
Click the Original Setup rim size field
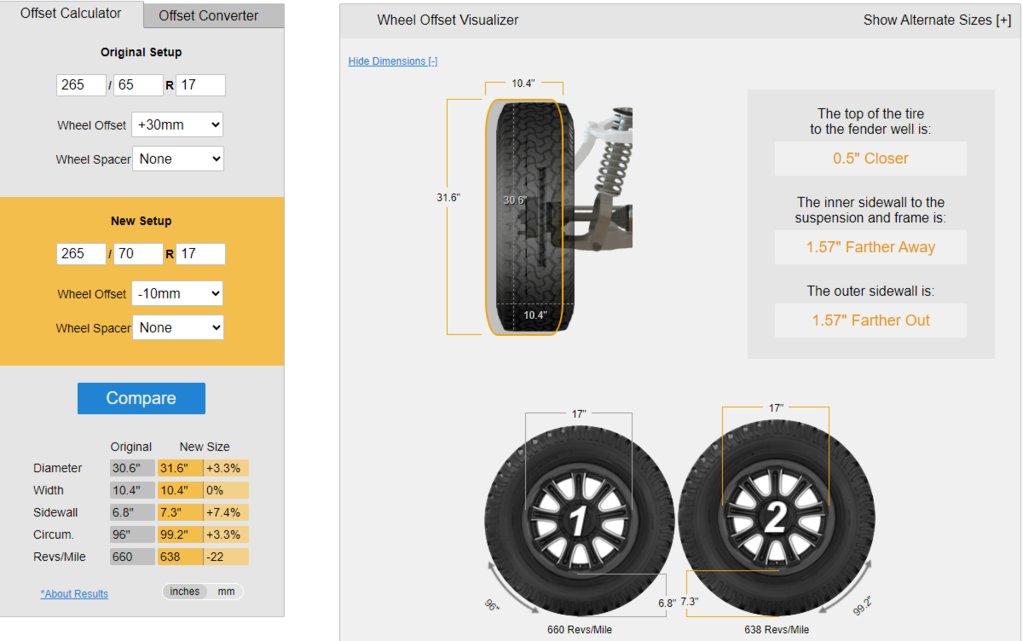[x=201, y=85]
